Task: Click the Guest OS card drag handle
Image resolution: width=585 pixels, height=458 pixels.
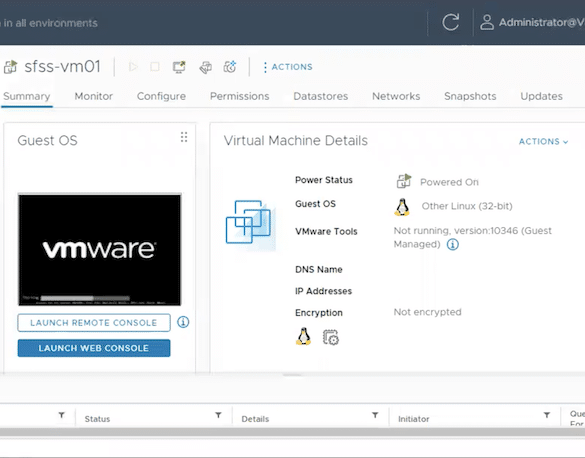Action: coord(184,137)
